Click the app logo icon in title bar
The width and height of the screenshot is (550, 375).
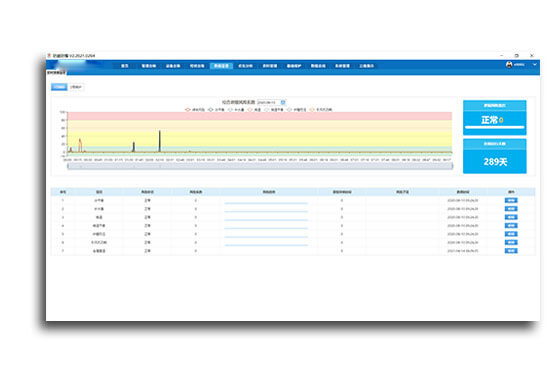point(49,55)
